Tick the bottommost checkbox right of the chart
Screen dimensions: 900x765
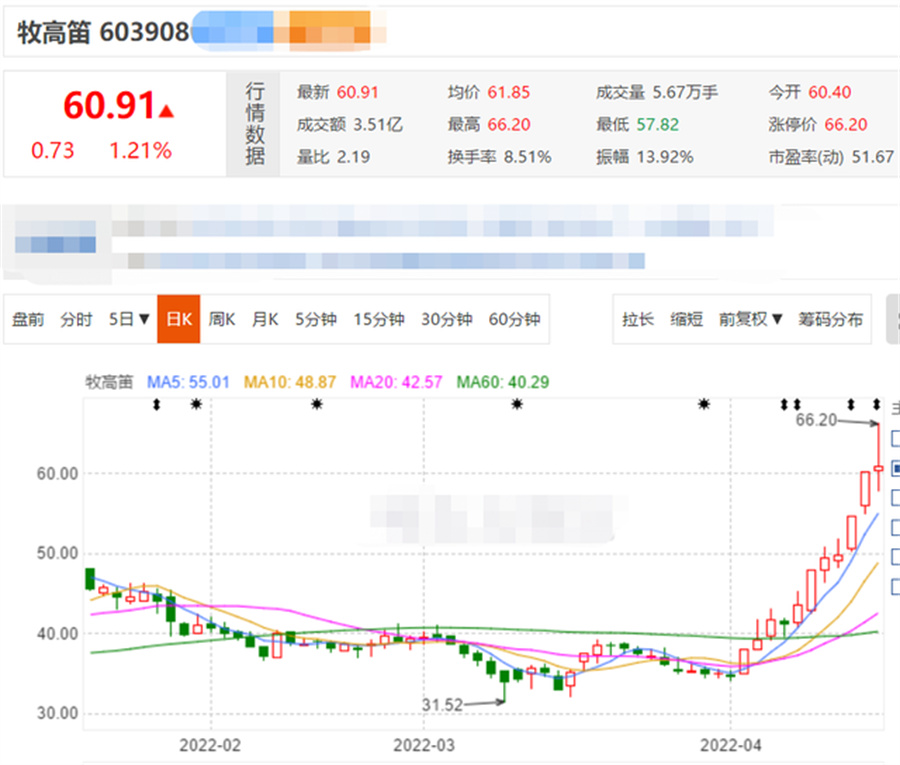click(x=895, y=587)
